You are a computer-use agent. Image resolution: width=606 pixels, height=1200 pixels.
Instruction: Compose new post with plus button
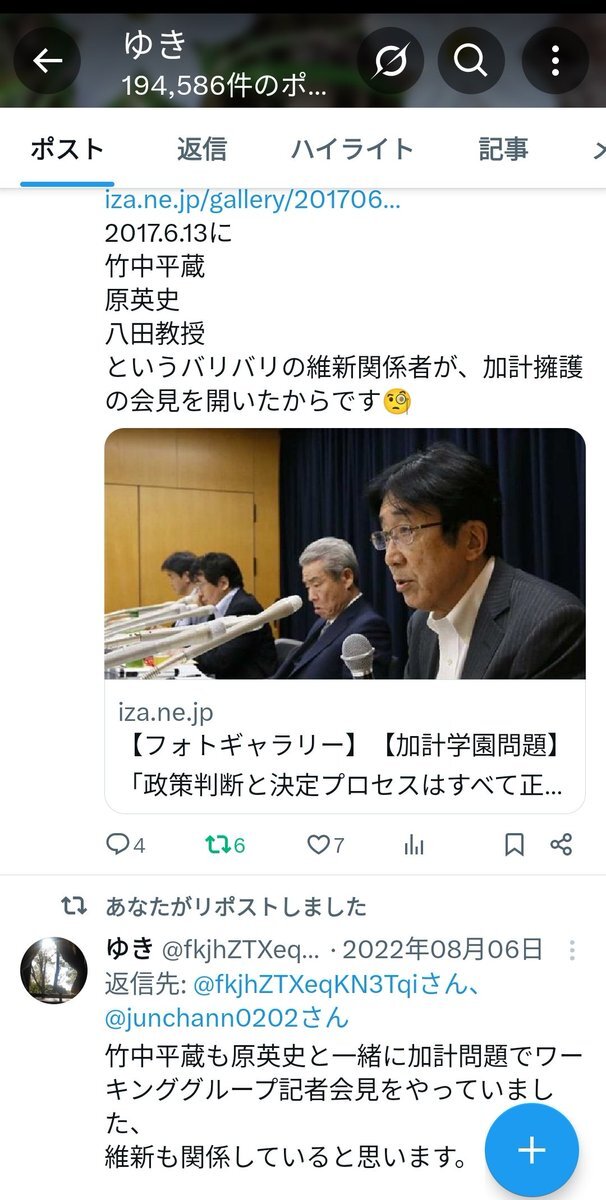(531, 1150)
